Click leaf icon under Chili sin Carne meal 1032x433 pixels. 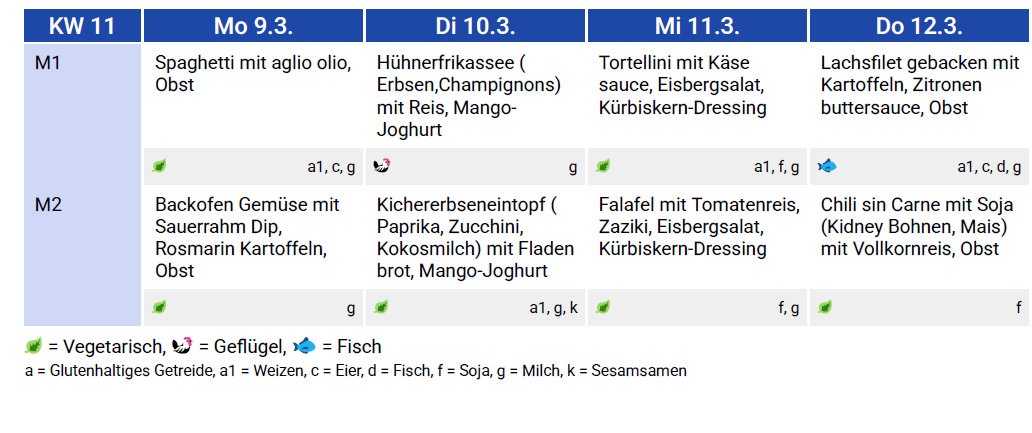(826, 307)
